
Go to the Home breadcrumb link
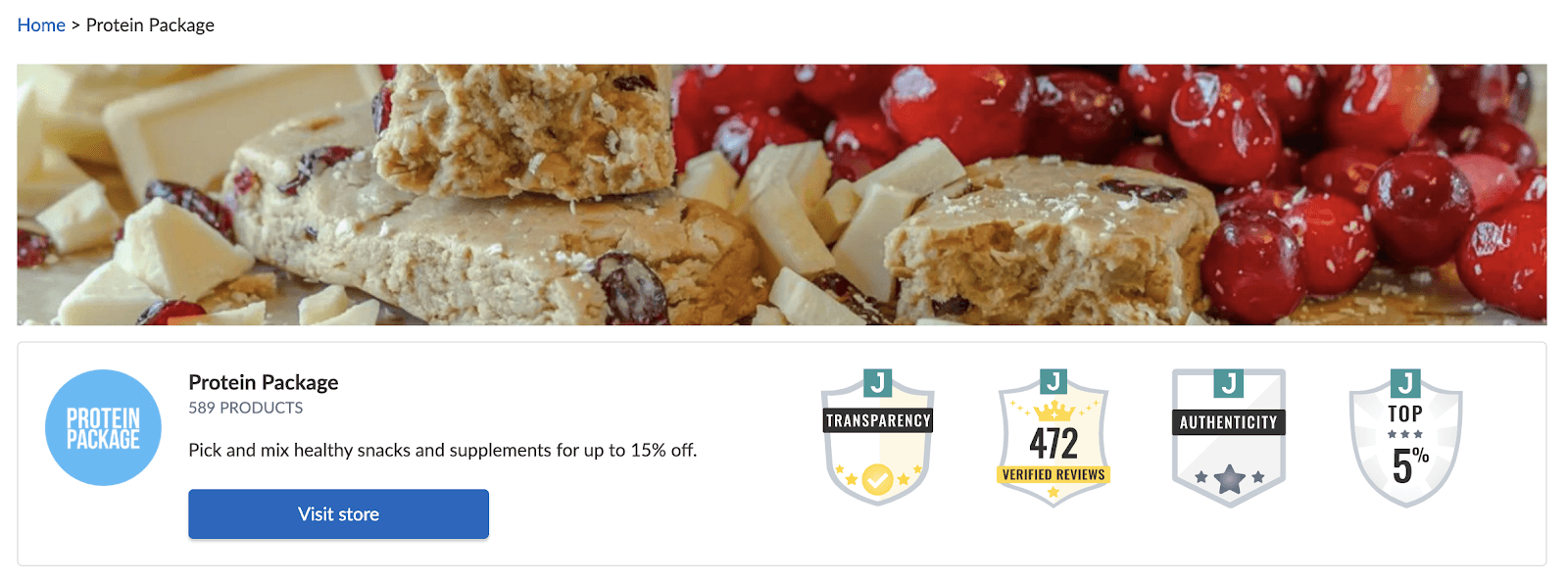(41, 25)
